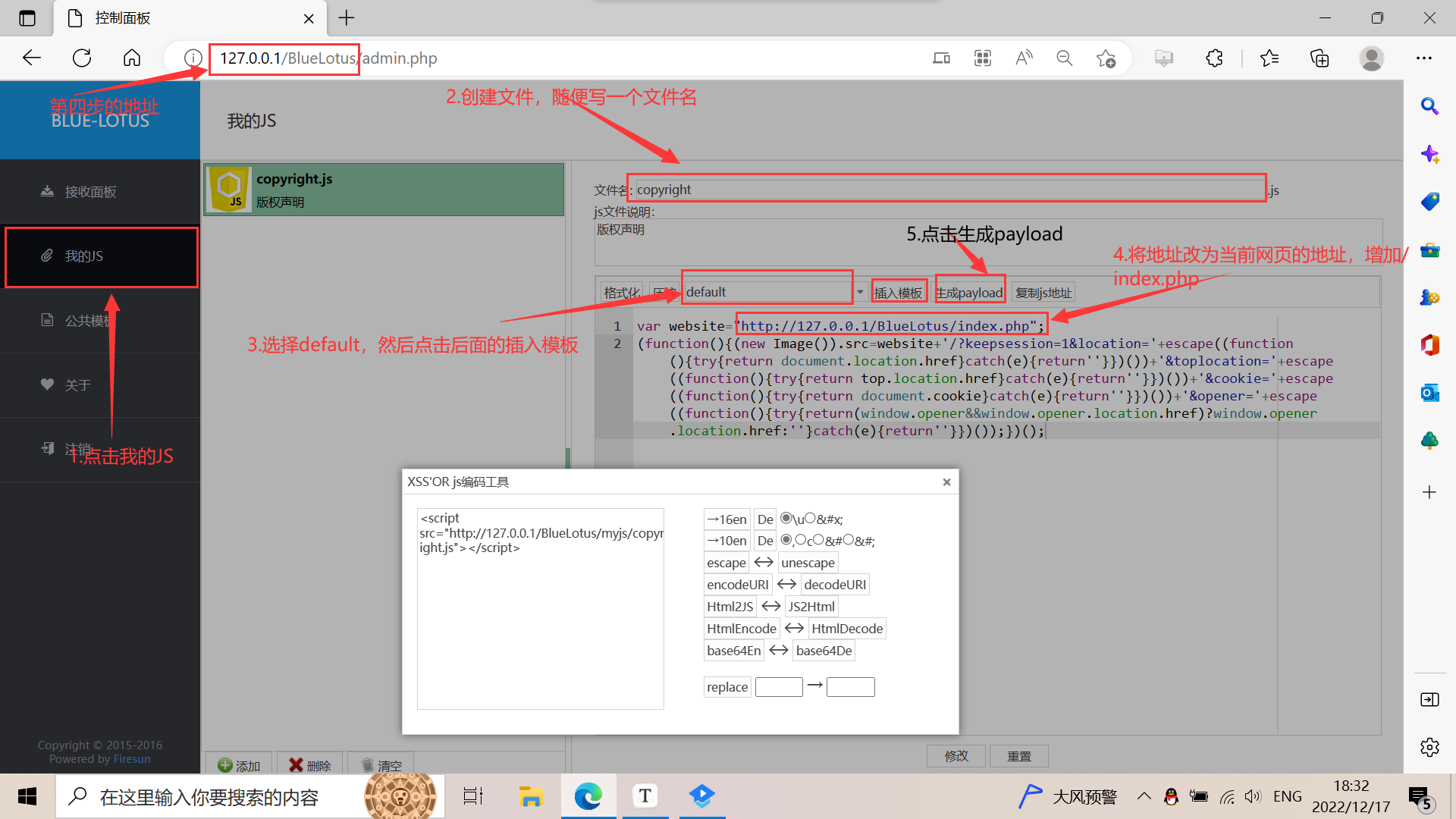1456x819 pixels.
Task: Go back with browser back arrow
Action: pos(32,58)
